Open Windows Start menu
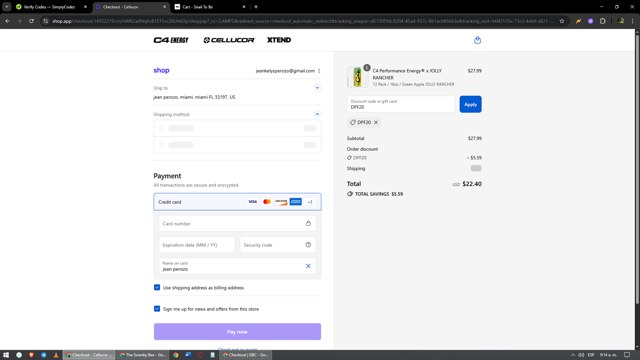 point(6,355)
